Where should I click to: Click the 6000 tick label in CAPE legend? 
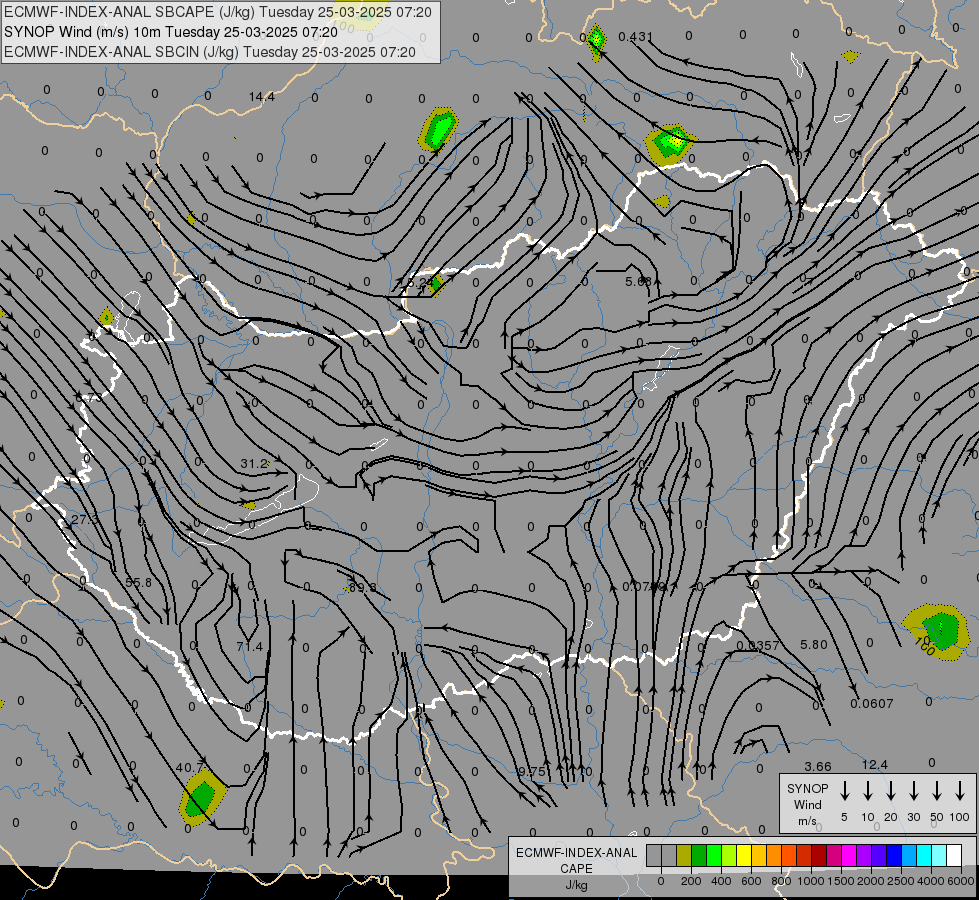point(961,881)
